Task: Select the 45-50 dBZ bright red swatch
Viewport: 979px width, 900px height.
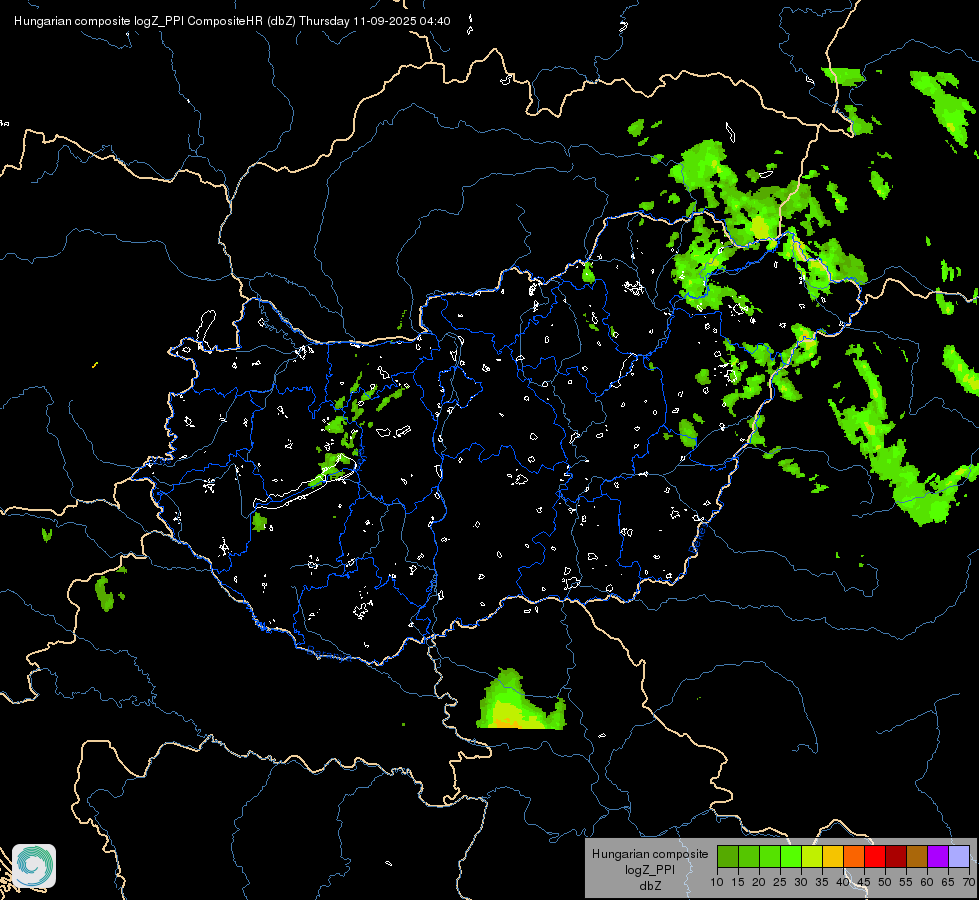Action: tap(875, 857)
